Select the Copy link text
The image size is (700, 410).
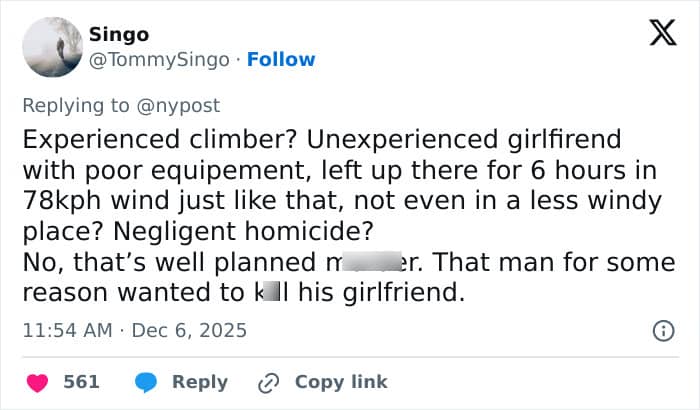[341, 382]
